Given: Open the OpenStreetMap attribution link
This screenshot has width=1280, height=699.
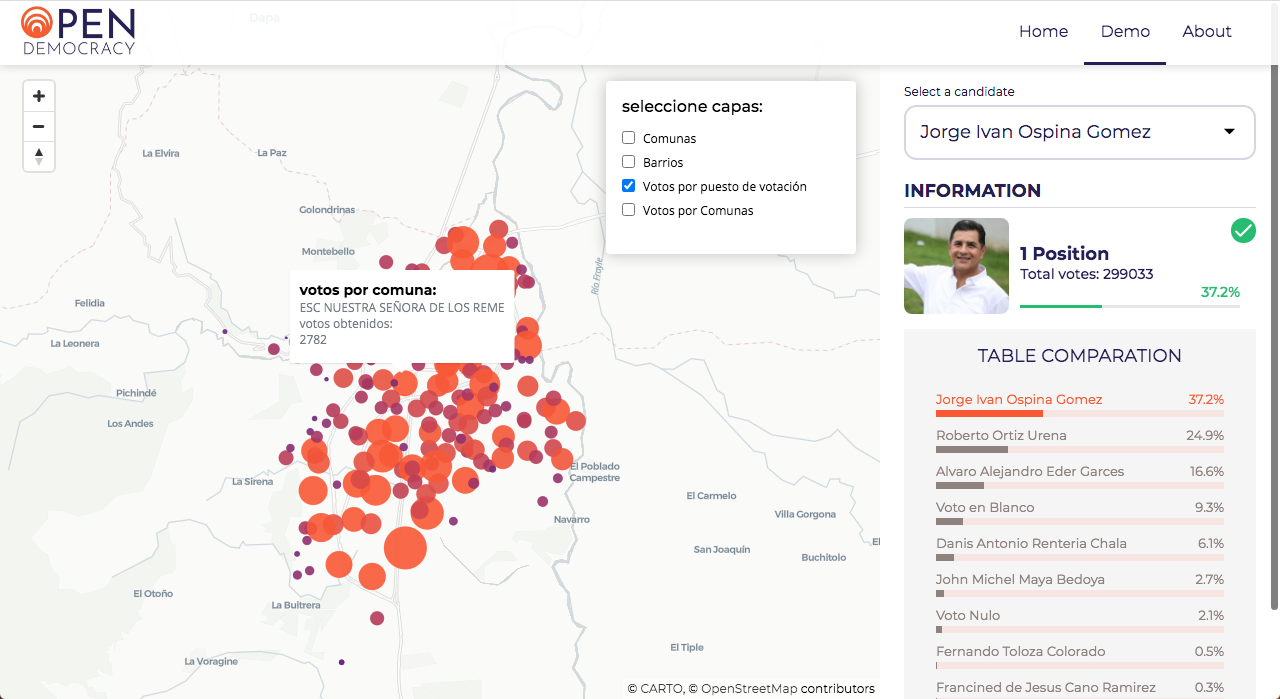Looking at the screenshot, I should 749,688.
